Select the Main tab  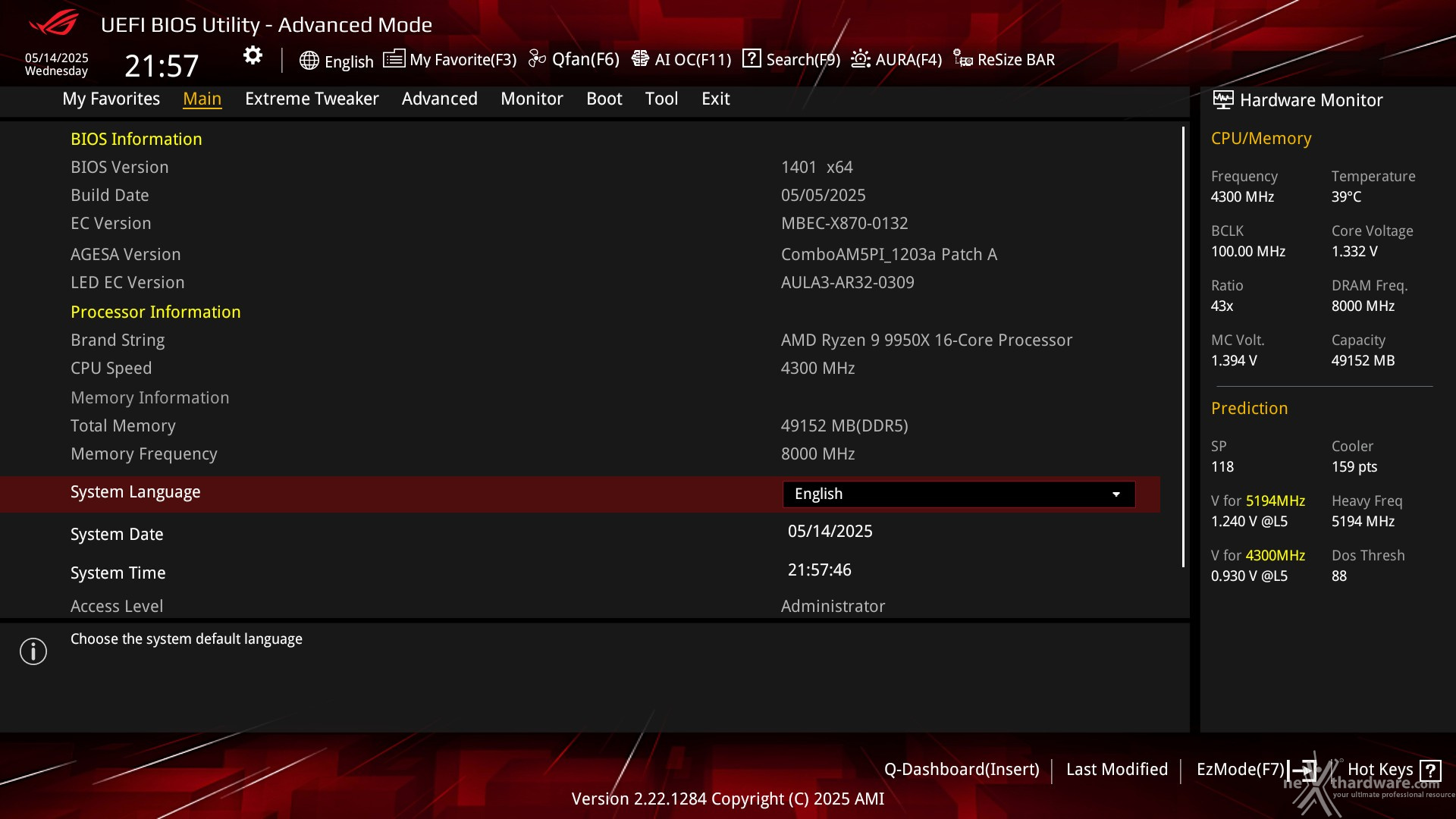pyautogui.click(x=202, y=99)
